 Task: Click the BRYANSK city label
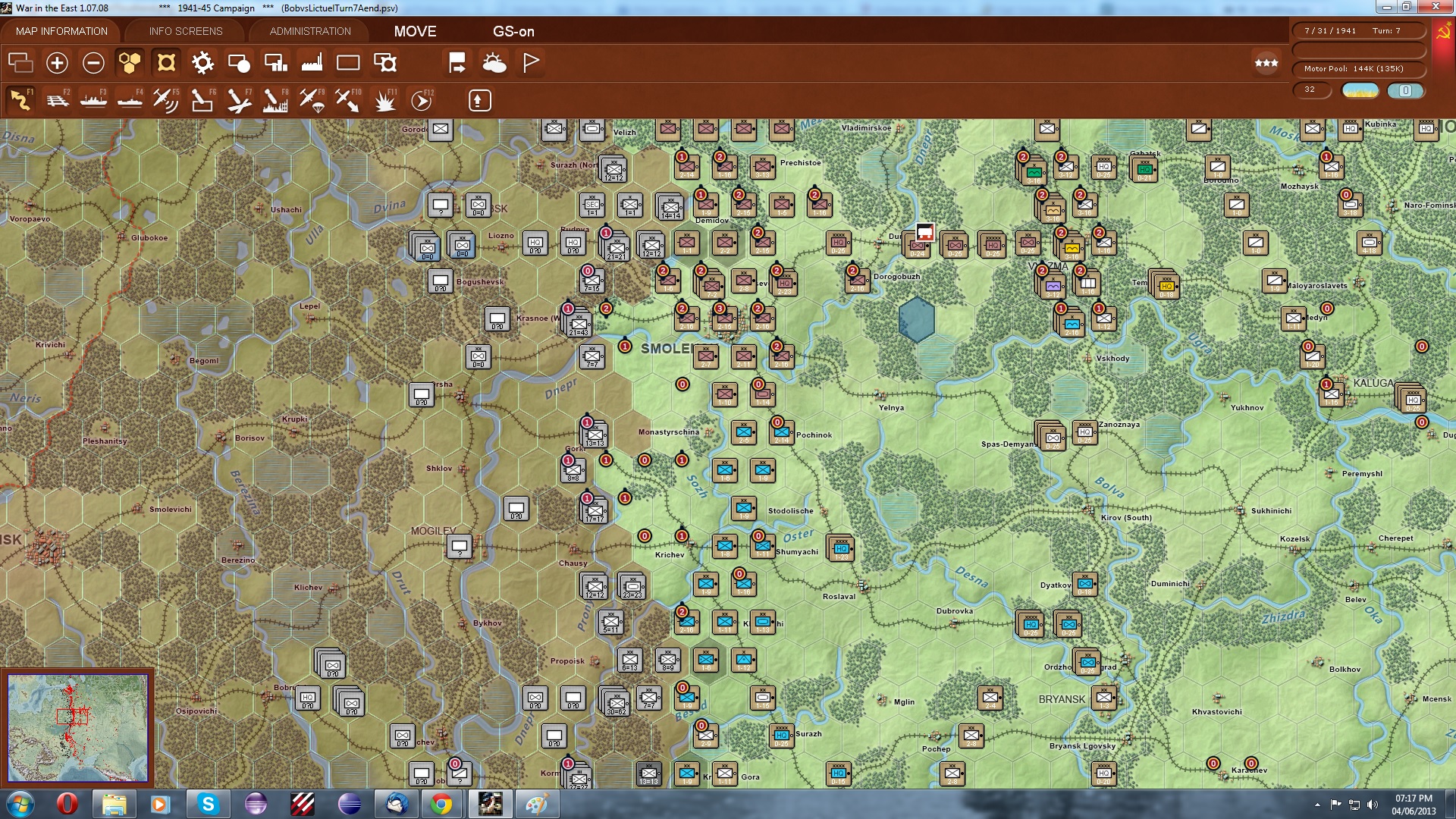click(1062, 699)
